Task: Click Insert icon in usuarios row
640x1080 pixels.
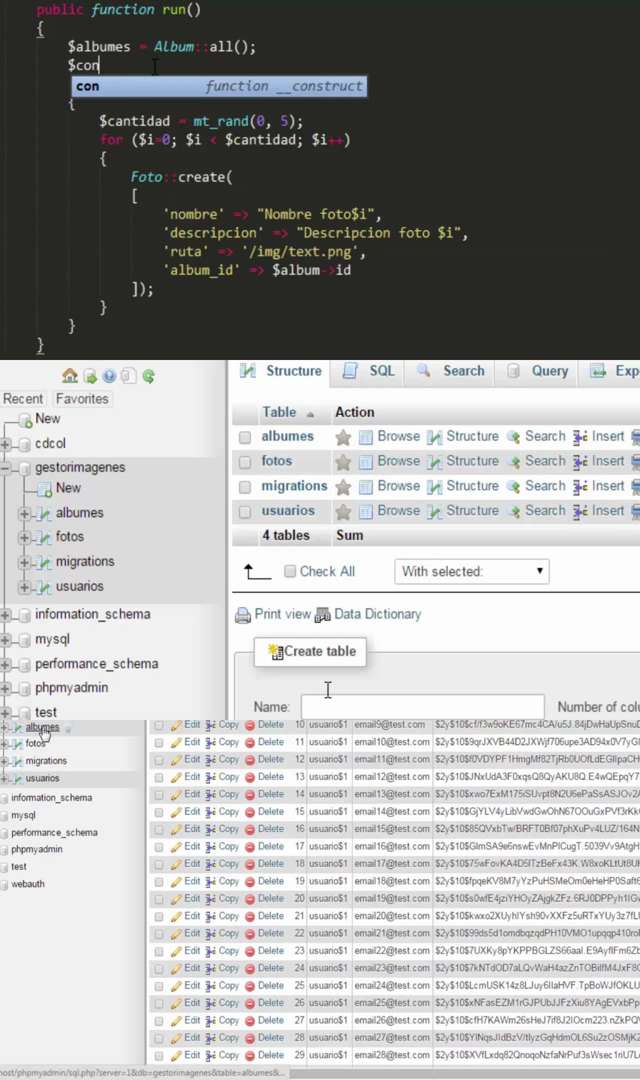Action: 580,511
